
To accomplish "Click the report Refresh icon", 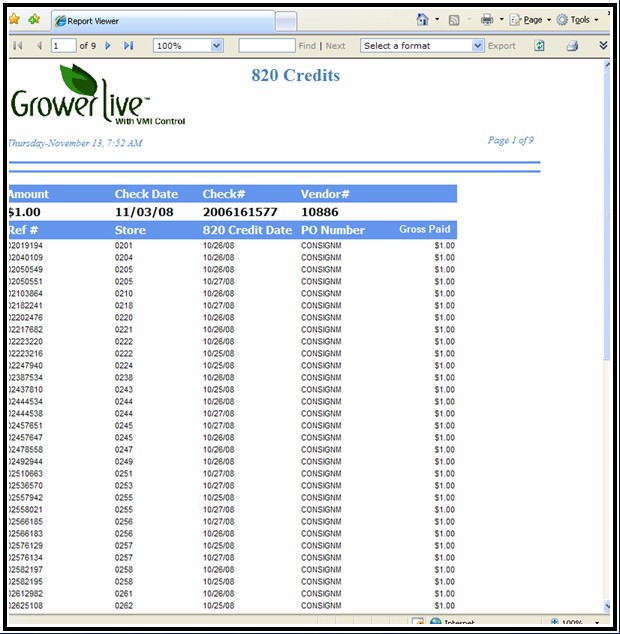I will [540, 46].
